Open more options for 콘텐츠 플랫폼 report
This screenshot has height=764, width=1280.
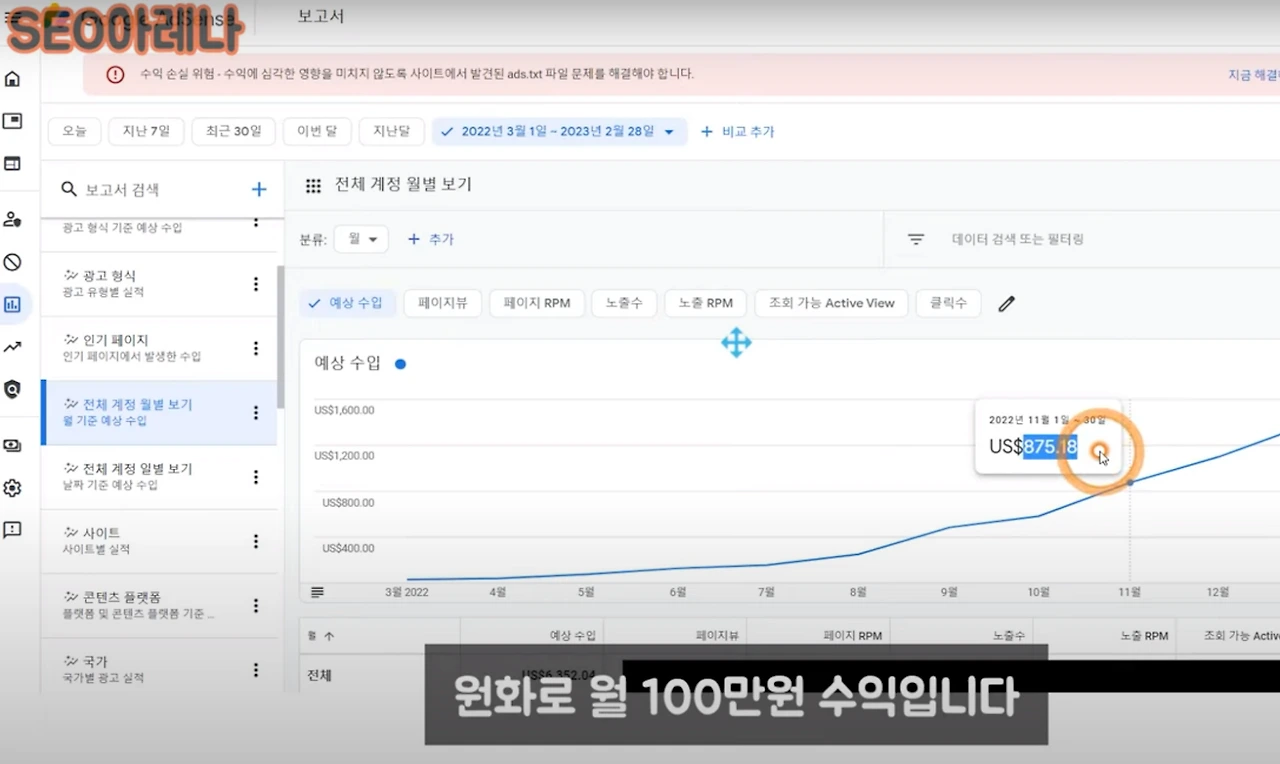coord(256,605)
